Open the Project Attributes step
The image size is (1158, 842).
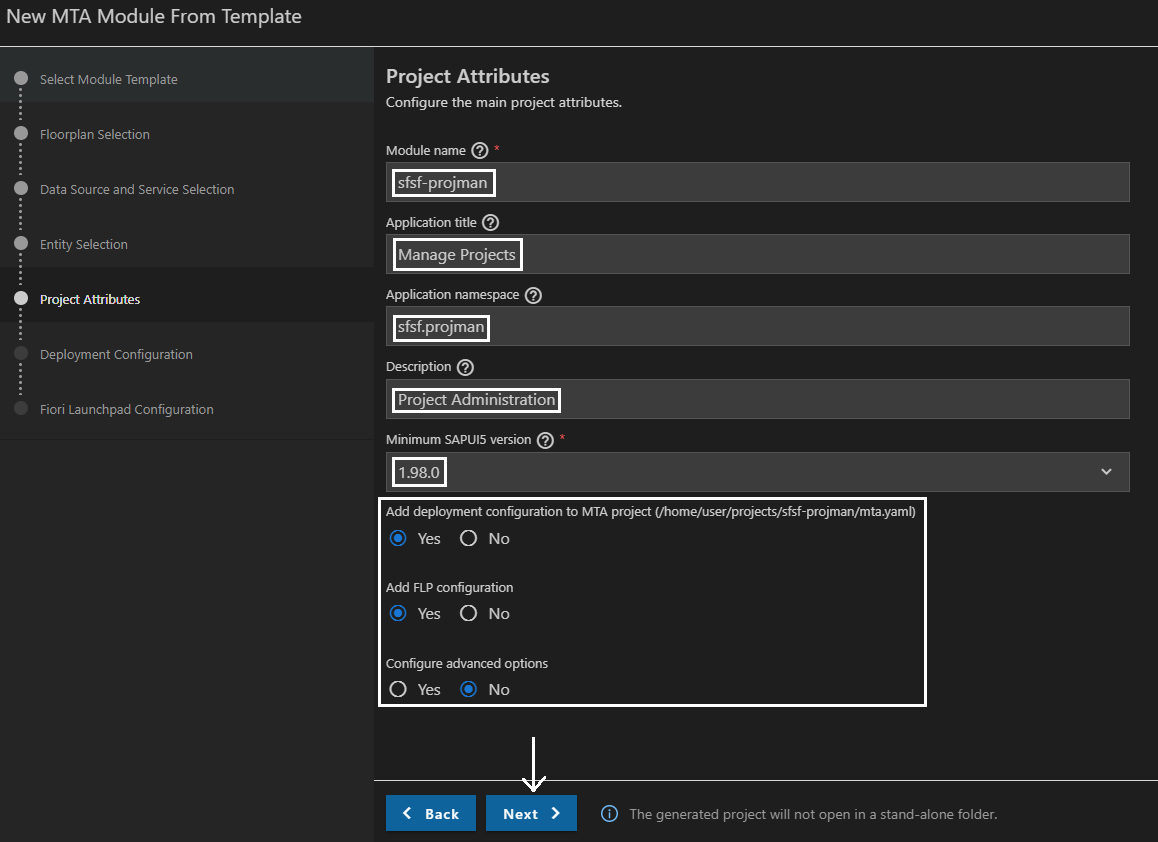[x=90, y=299]
